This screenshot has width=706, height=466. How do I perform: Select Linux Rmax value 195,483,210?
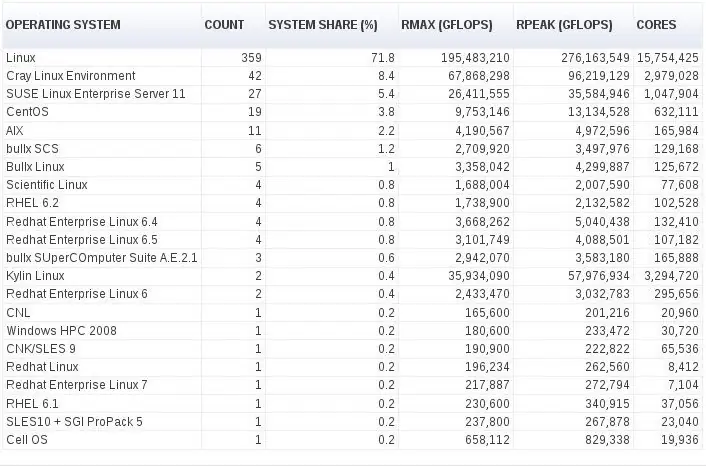[x=475, y=58]
